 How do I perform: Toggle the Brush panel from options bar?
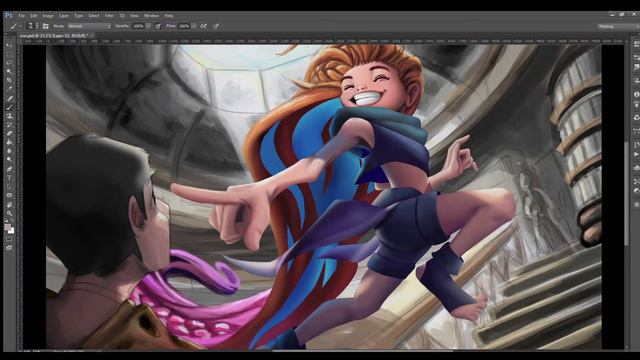tap(45, 26)
